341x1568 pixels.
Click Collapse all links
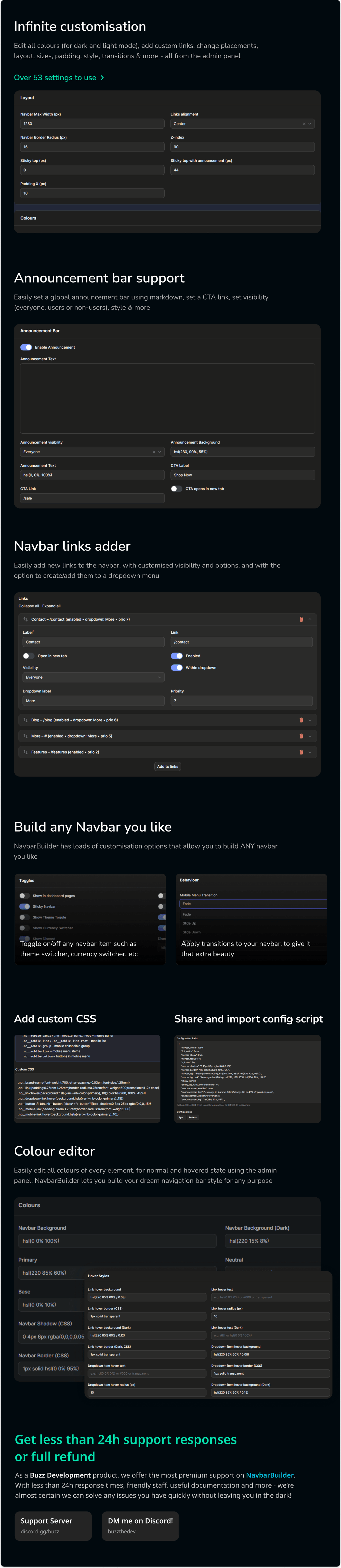click(x=28, y=606)
